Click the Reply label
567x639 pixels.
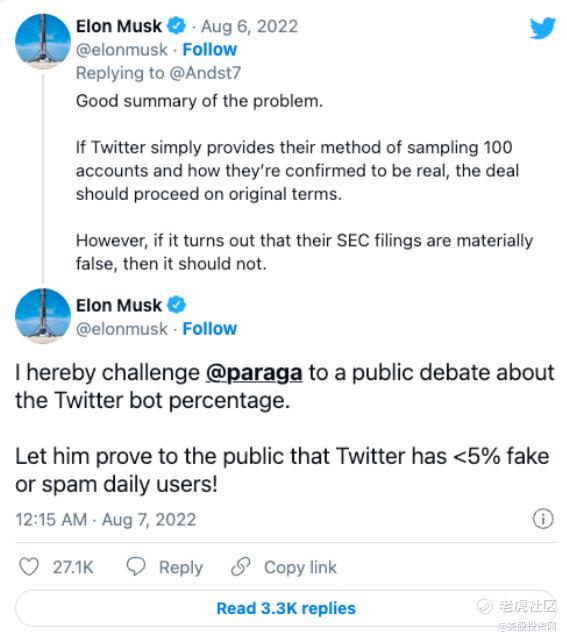click(181, 567)
